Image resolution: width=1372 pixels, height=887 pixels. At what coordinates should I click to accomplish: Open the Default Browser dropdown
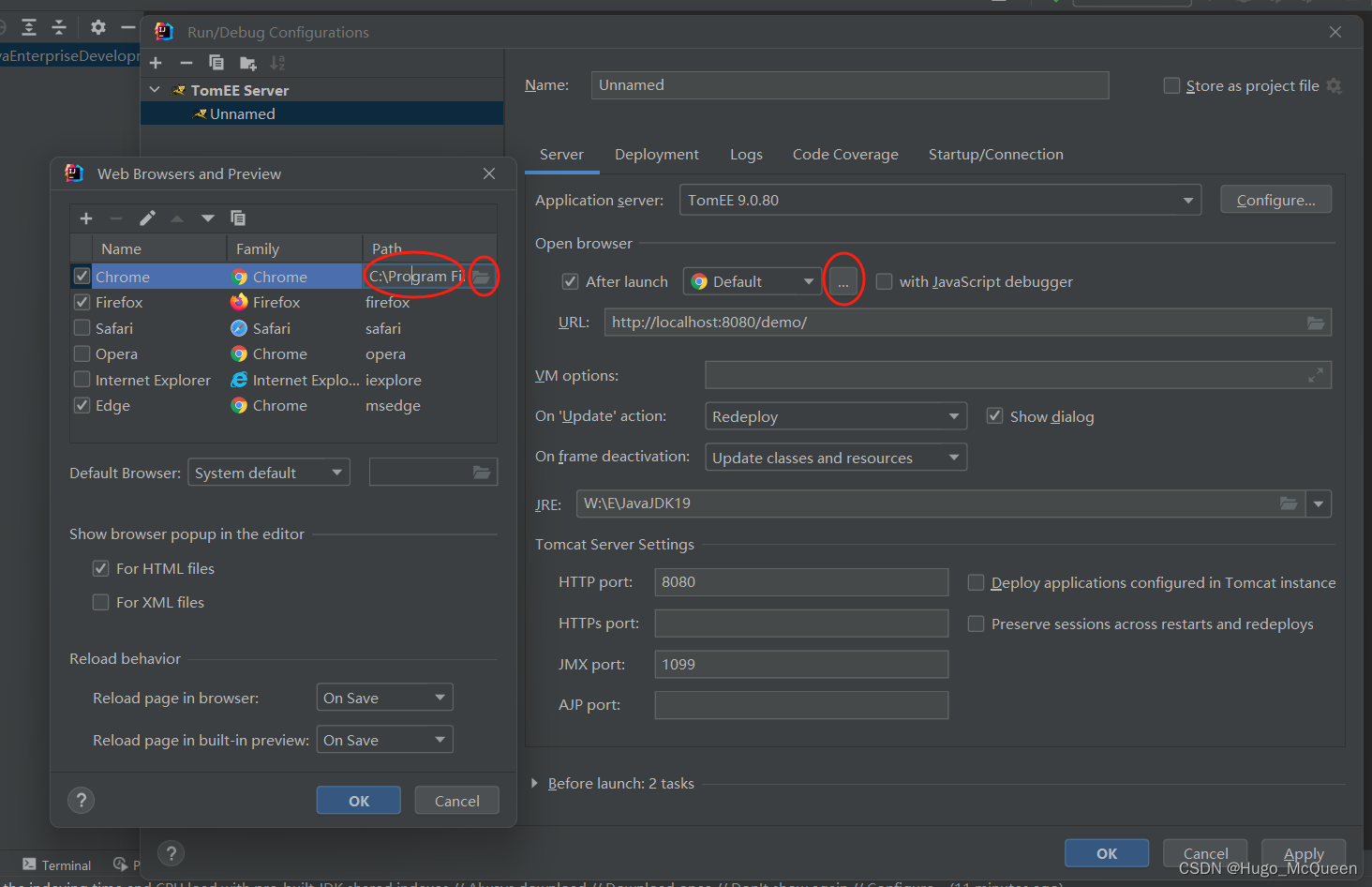269,473
